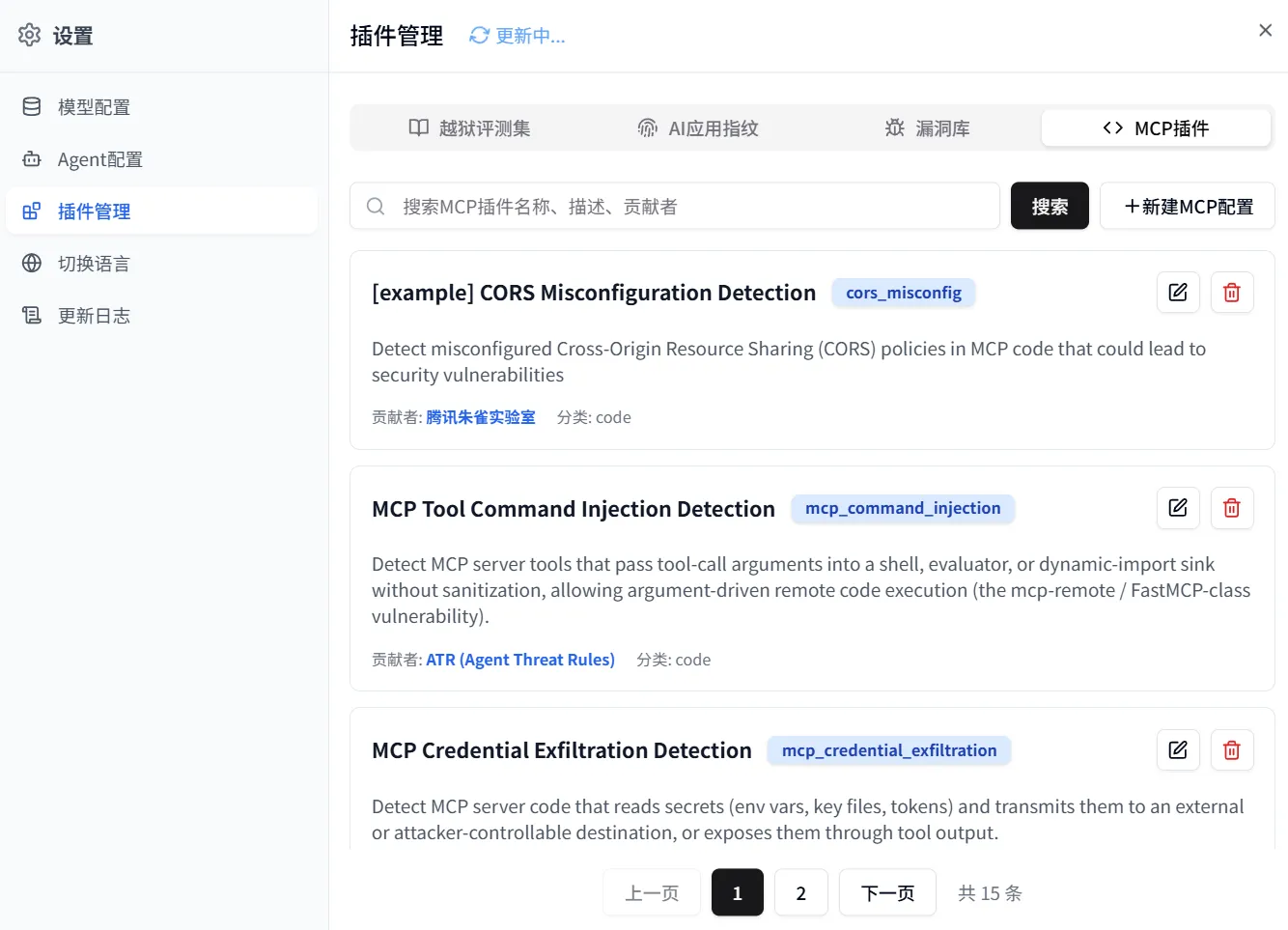The image size is (1288, 930).
Task: Go to page 2 of plugins
Action: (800, 892)
